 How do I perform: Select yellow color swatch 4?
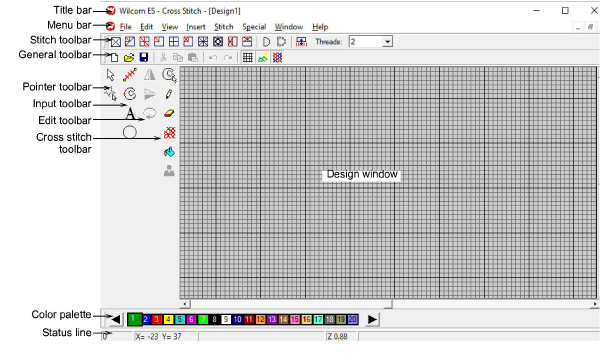coord(168,319)
